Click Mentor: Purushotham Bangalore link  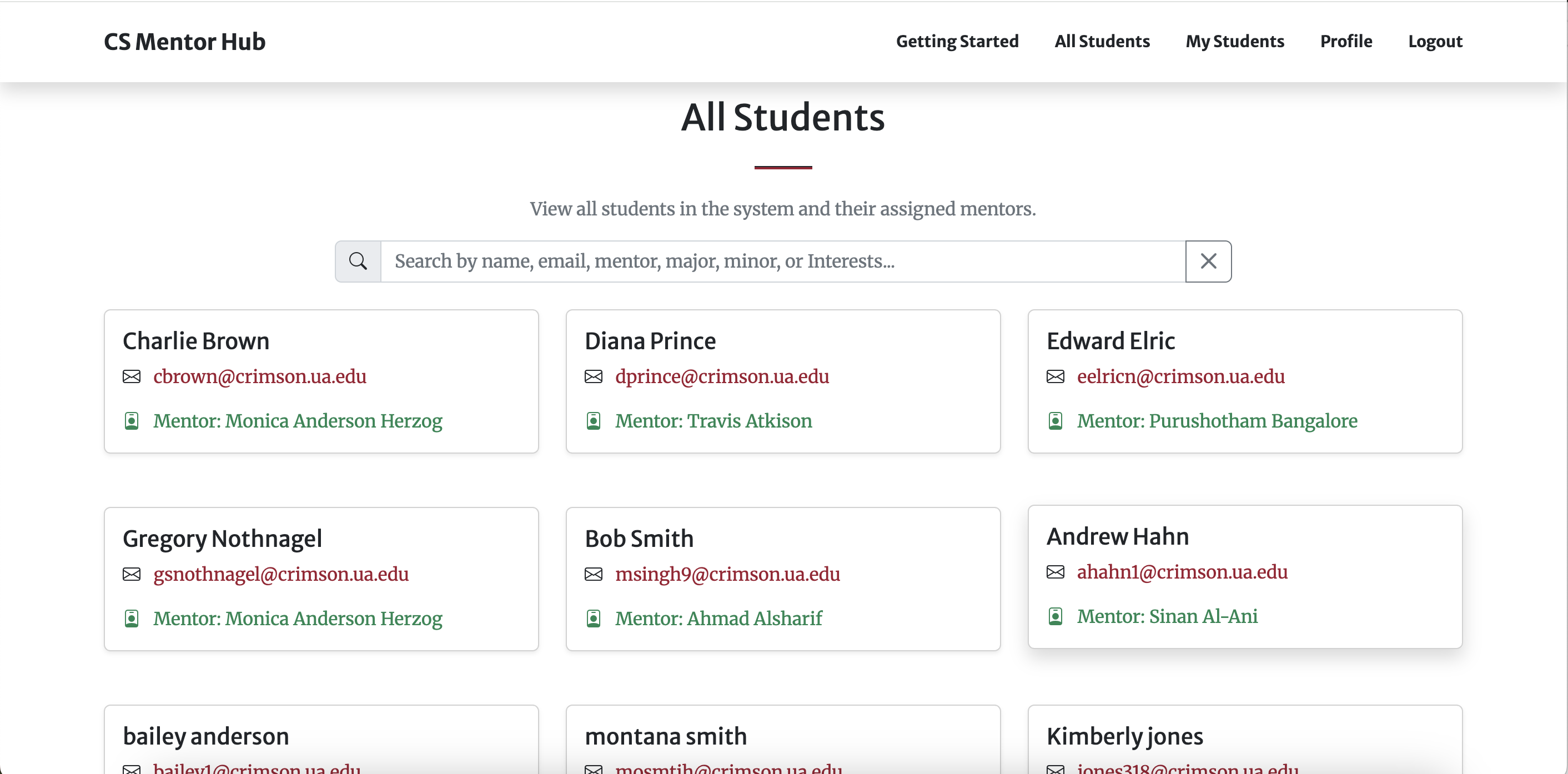[1217, 420]
